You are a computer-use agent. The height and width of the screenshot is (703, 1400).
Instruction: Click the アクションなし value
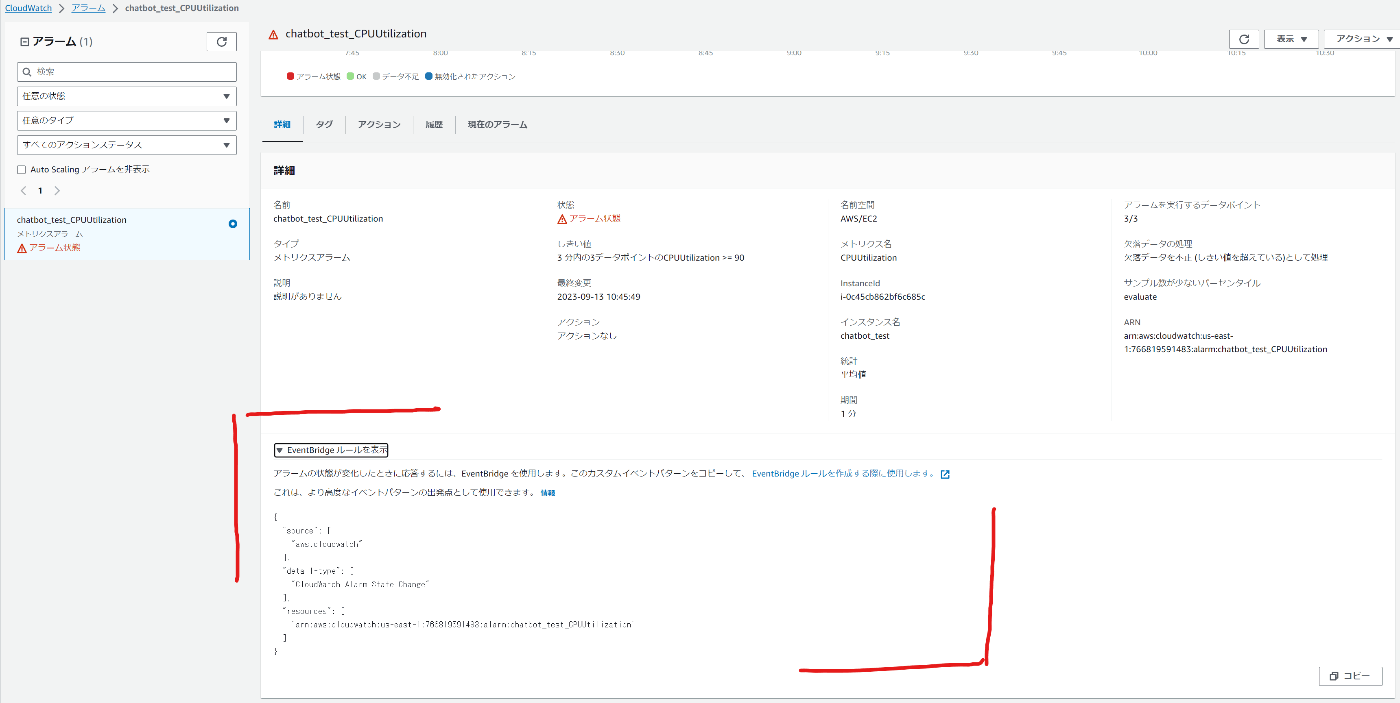(587, 336)
